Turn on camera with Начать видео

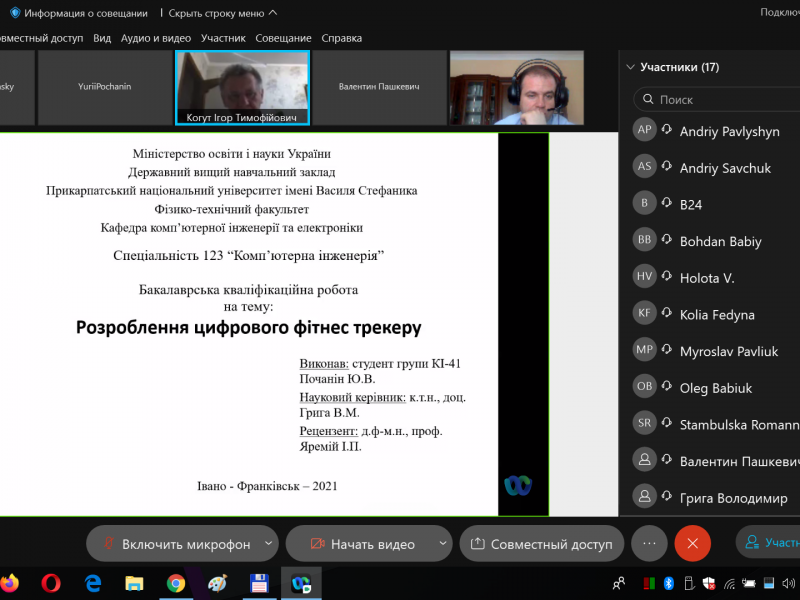click(x=362, y=544)
